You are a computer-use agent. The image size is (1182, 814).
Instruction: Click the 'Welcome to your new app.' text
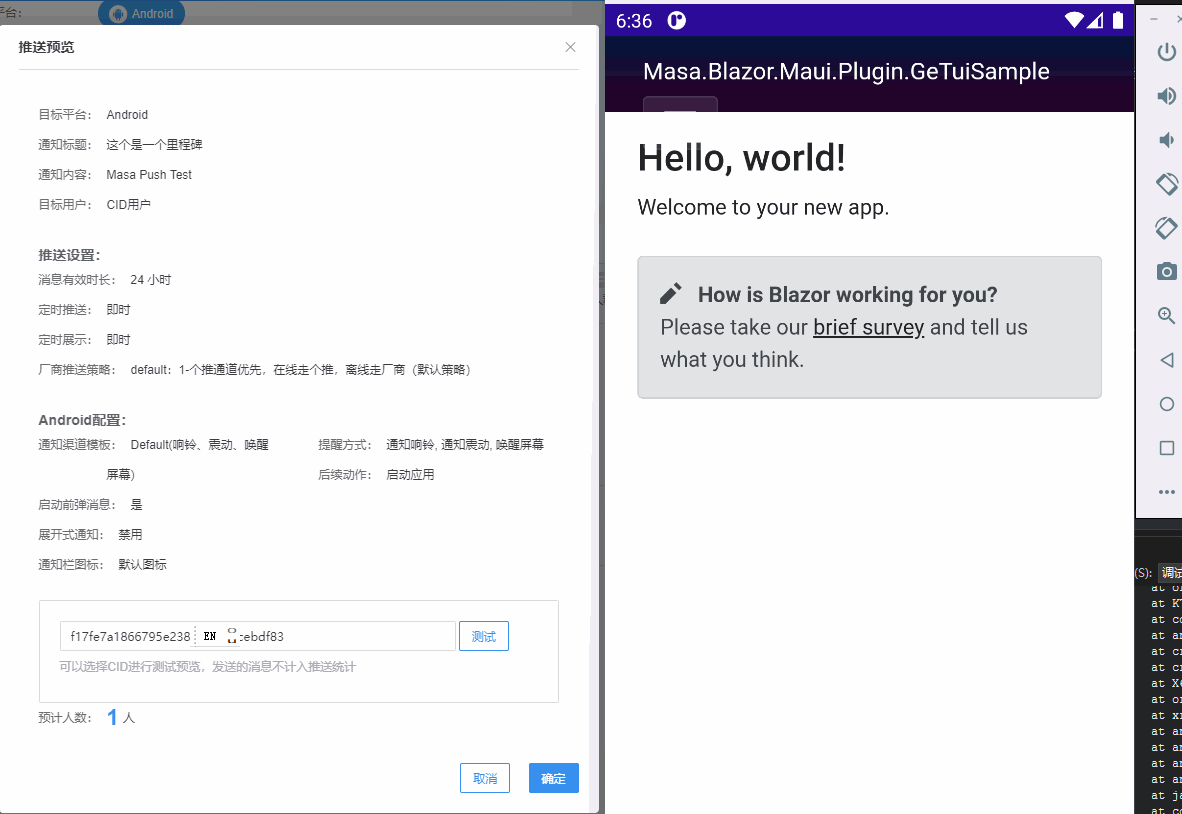click(763, 207)
